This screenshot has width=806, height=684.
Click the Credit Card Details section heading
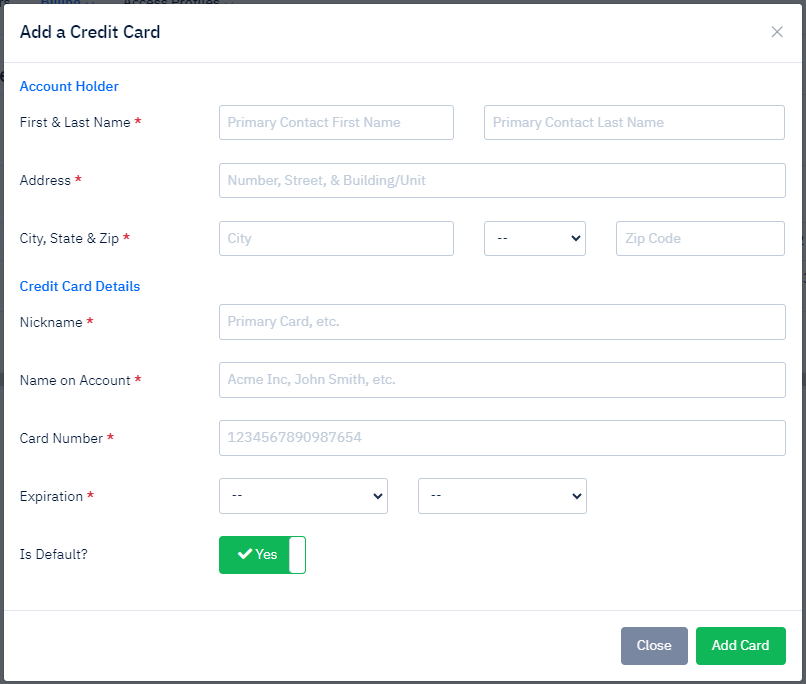click(80, 286)
